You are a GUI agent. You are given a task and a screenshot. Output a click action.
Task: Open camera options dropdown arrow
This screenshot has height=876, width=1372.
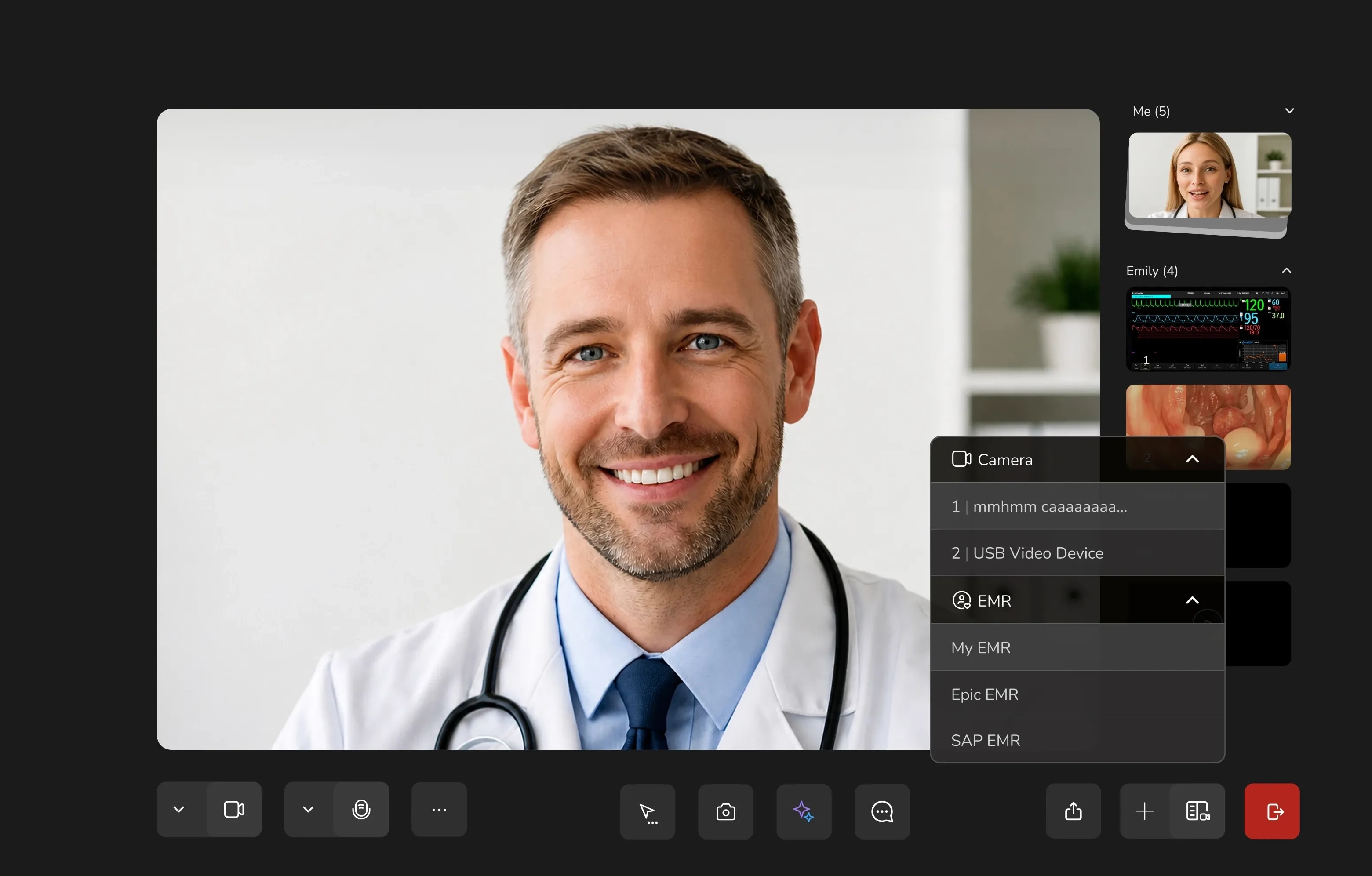179,809
